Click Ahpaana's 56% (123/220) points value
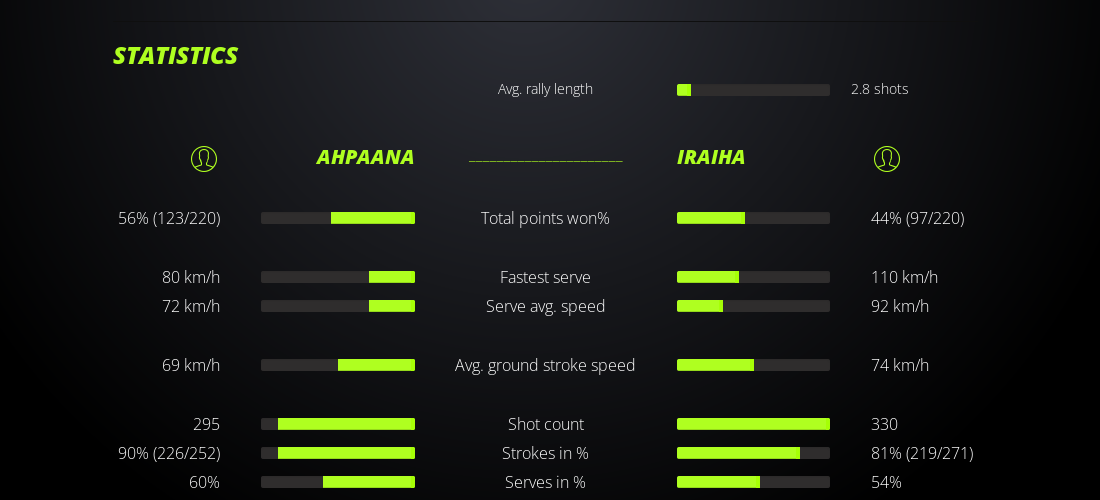Image resolution: width=1100 pixels, height=500 pixels. coord(169,218)
